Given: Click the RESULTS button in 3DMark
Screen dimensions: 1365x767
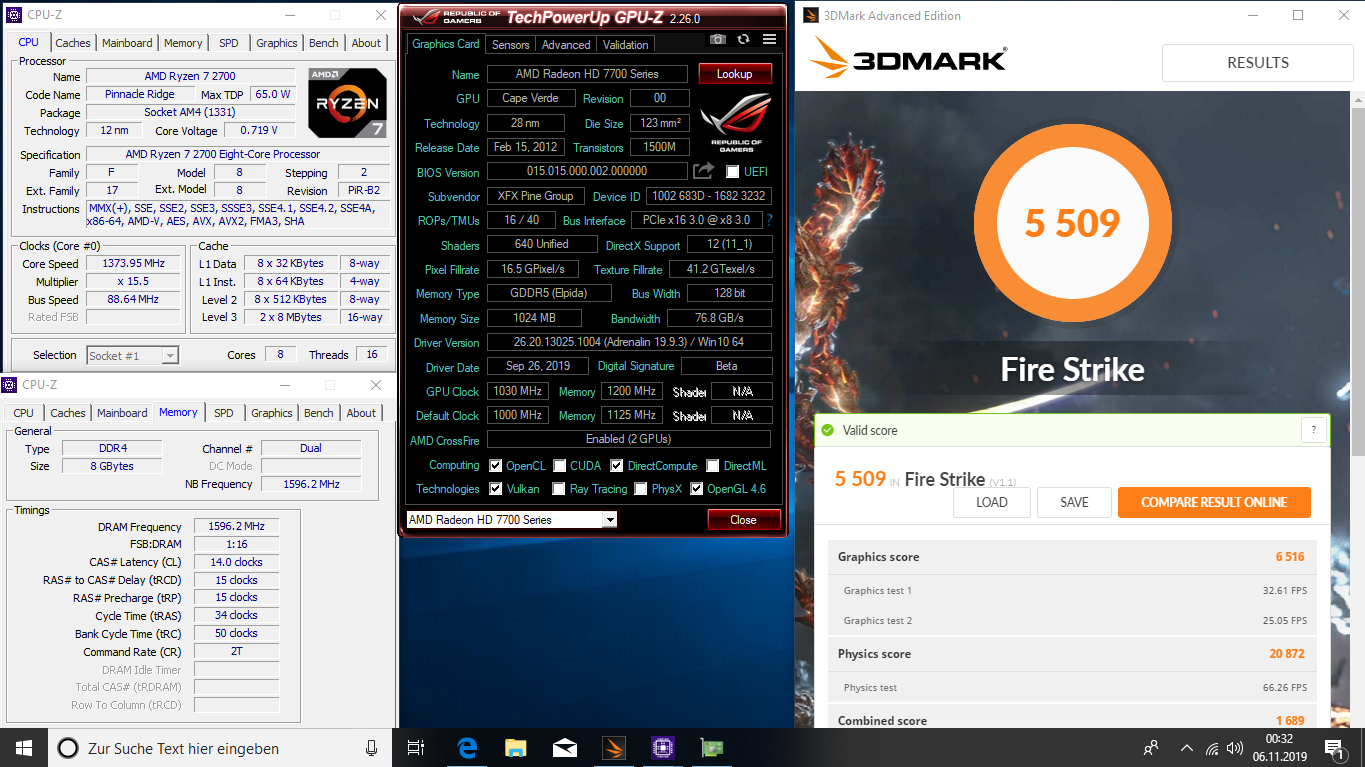Looking at the screenshot, I should [x=1258, y=62].
